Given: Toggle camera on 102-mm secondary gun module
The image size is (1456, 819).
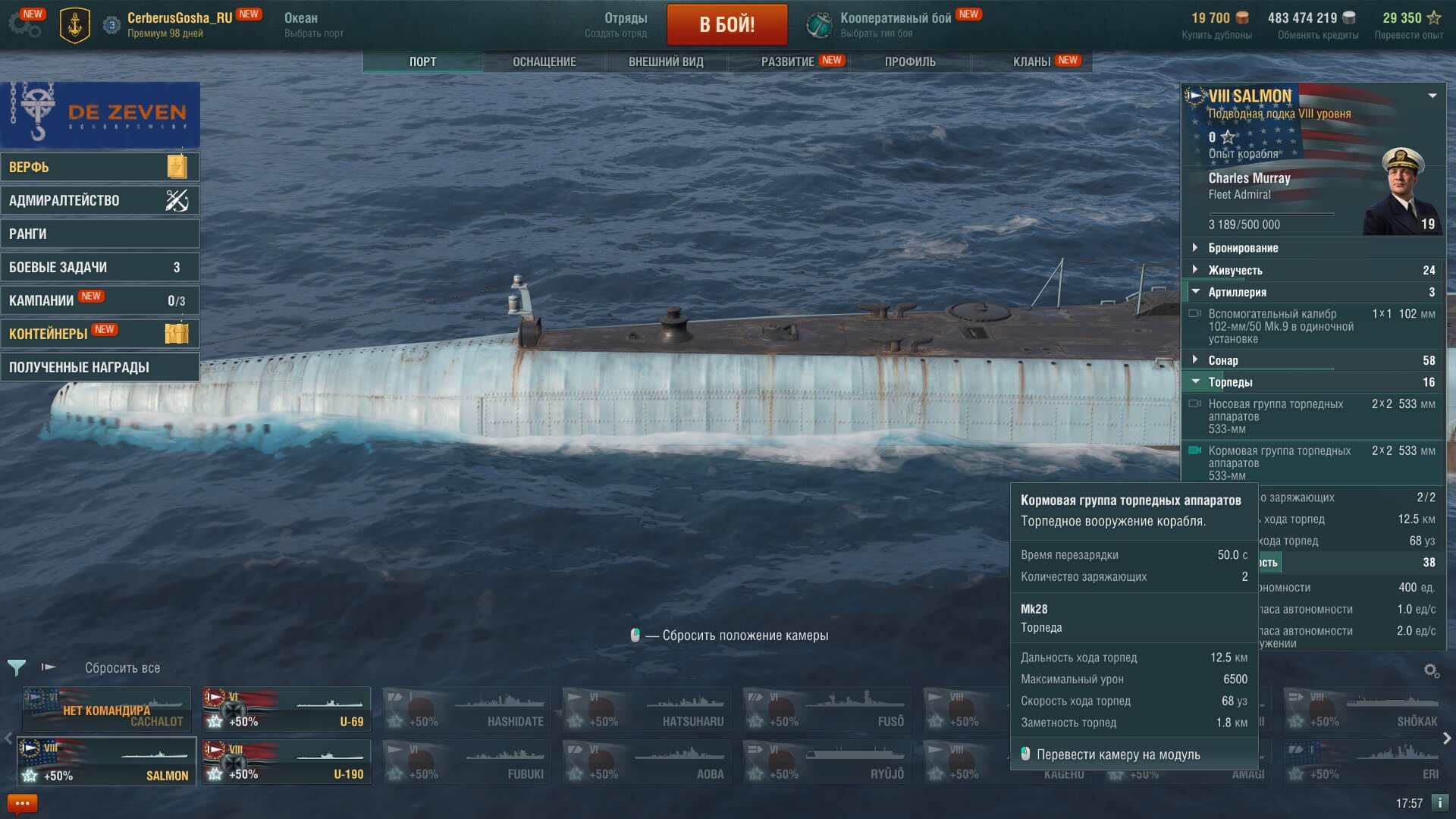Looking at the screenshot, I should 1194,314.
